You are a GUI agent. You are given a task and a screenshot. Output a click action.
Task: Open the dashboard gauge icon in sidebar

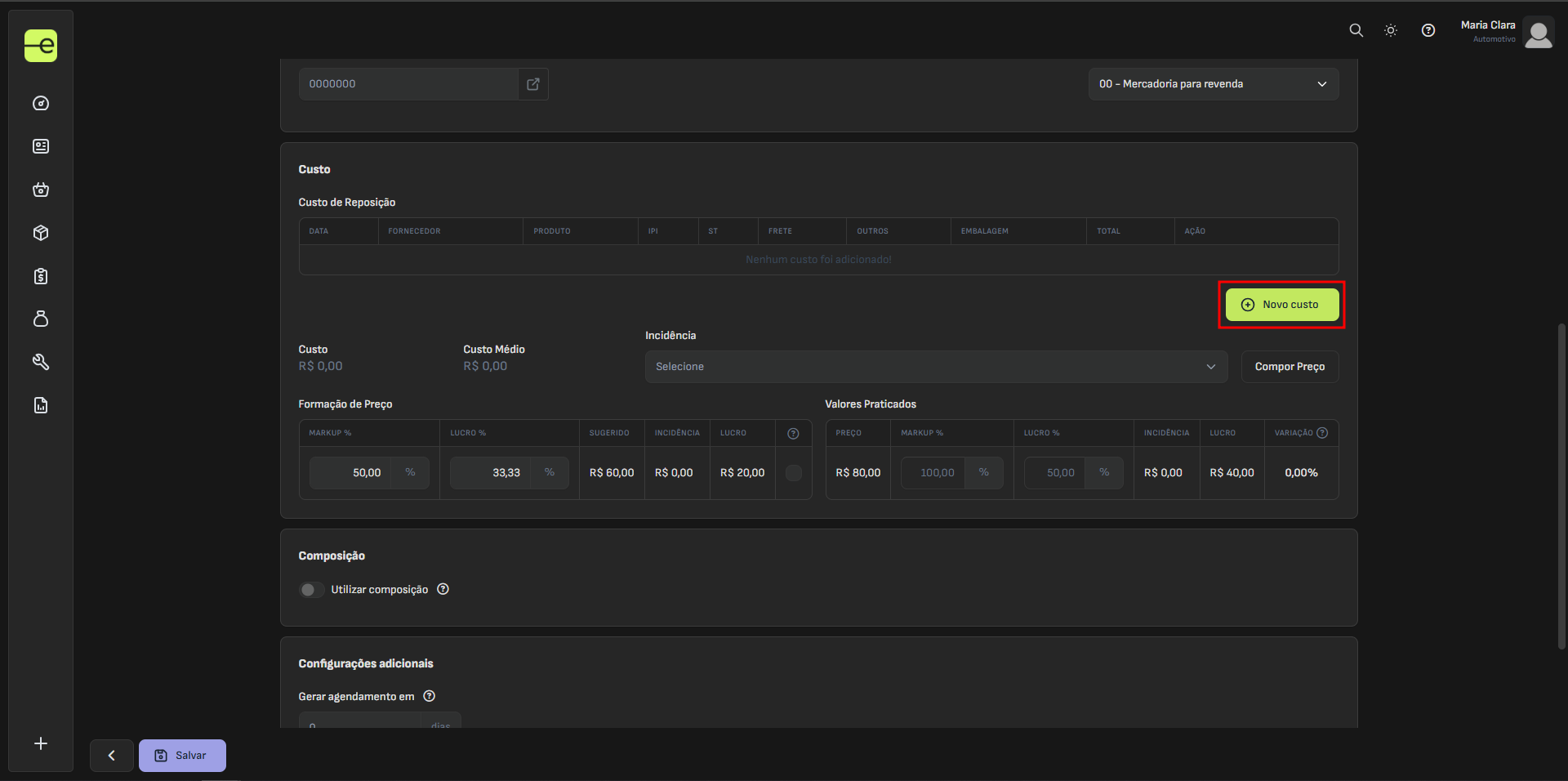pyautogui.click(x=41, y=104)
